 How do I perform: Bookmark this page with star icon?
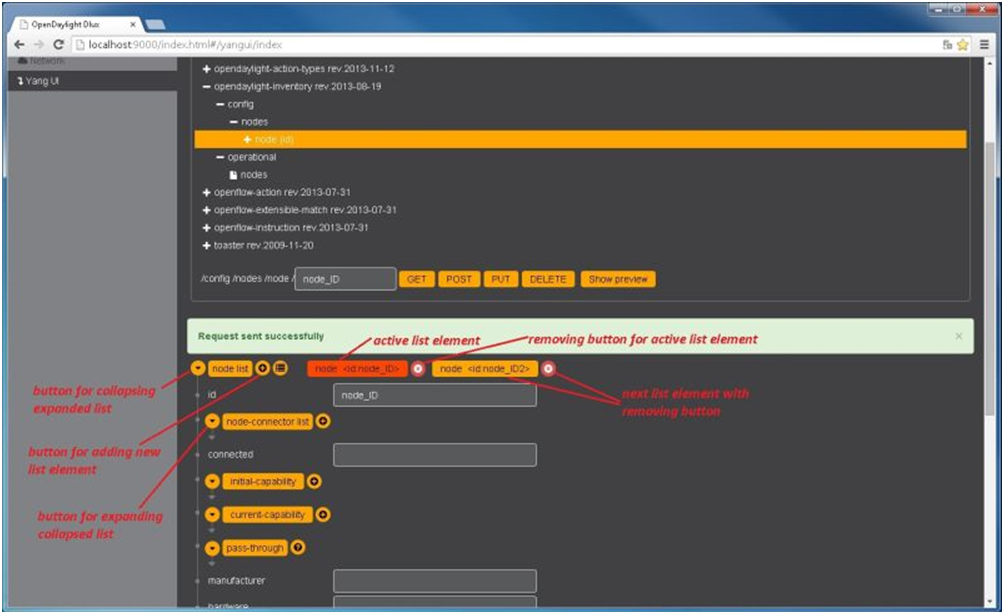point(963,45)
